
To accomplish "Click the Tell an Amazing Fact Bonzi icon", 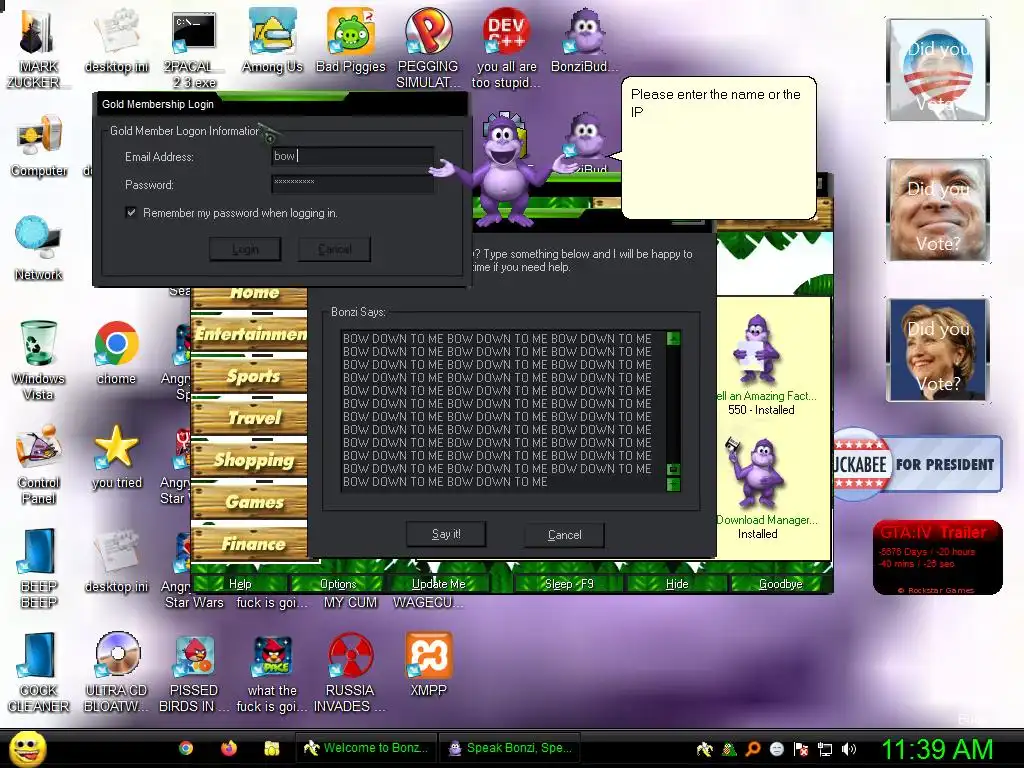I will coord(758,349).
